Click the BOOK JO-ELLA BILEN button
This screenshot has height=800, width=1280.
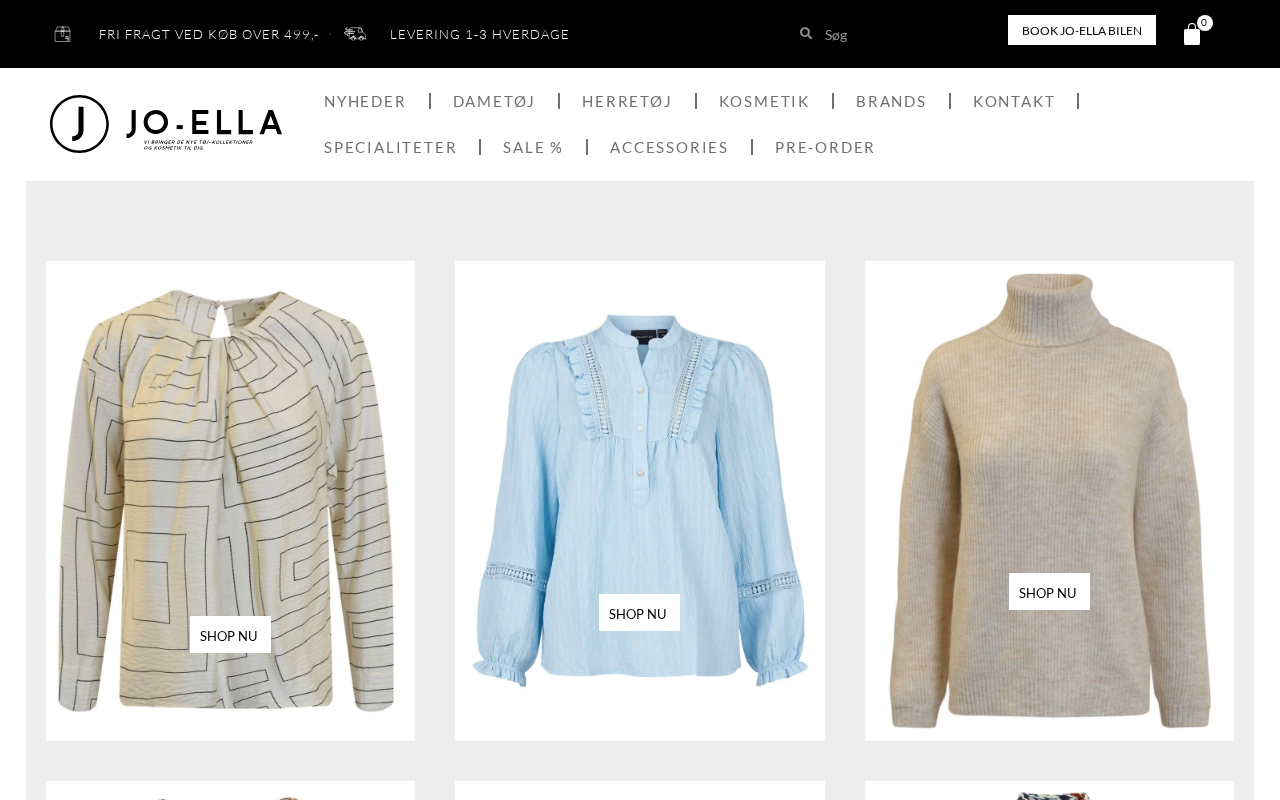click(1082, 30)
